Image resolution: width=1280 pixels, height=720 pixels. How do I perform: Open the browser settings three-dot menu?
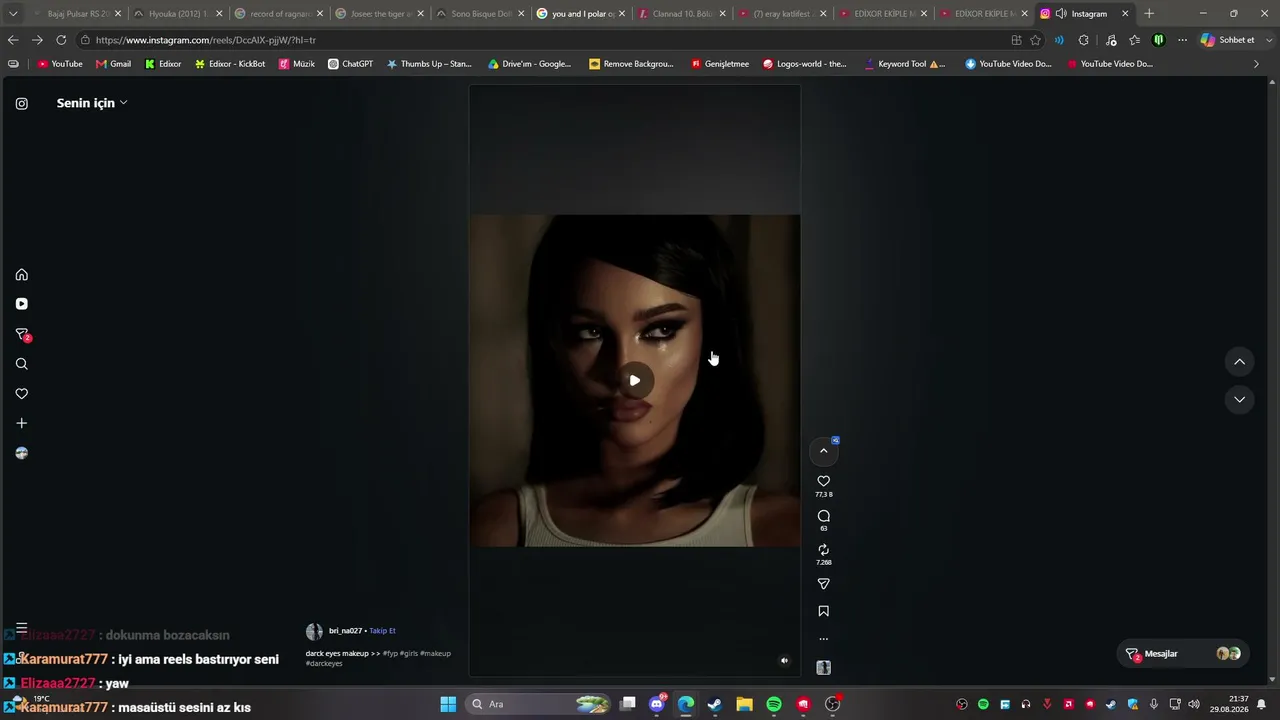coord(1182,40)
